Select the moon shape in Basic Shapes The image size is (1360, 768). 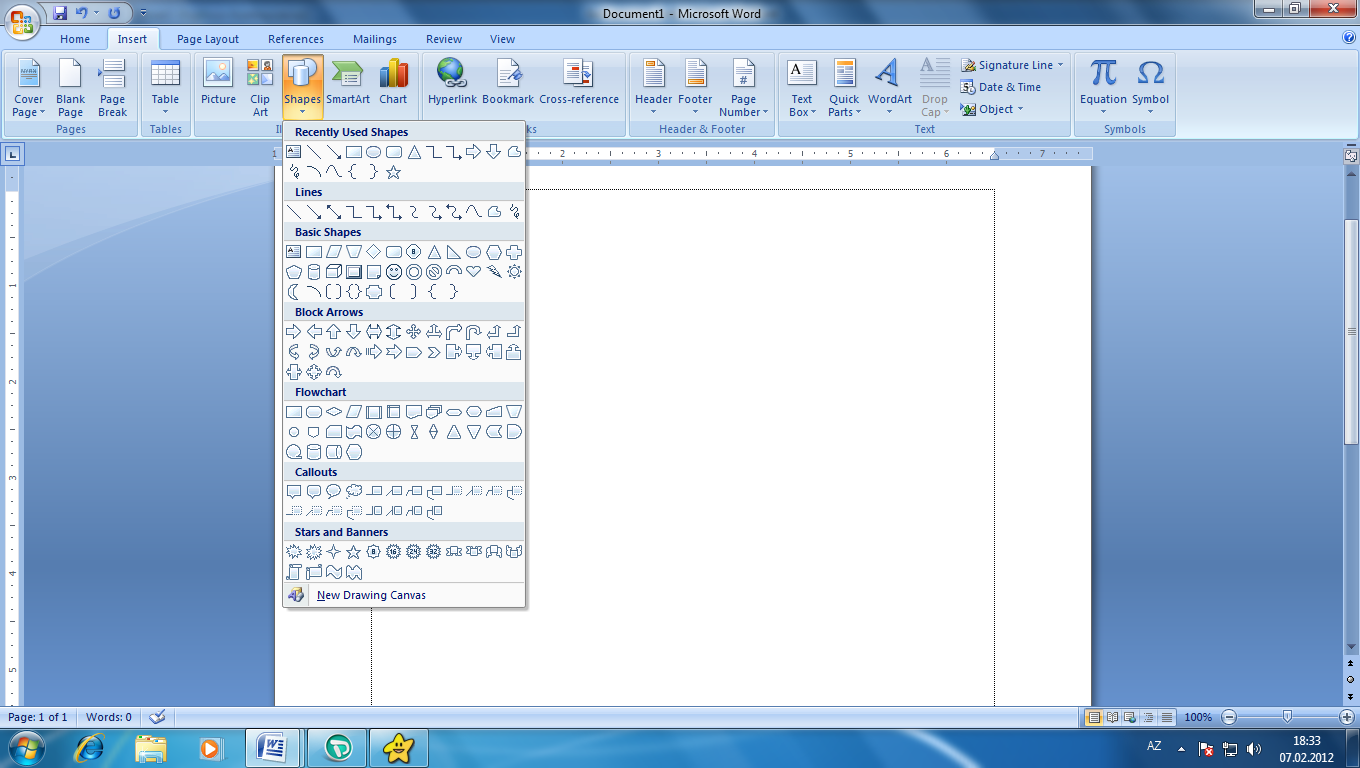click(x=294, y=292)
